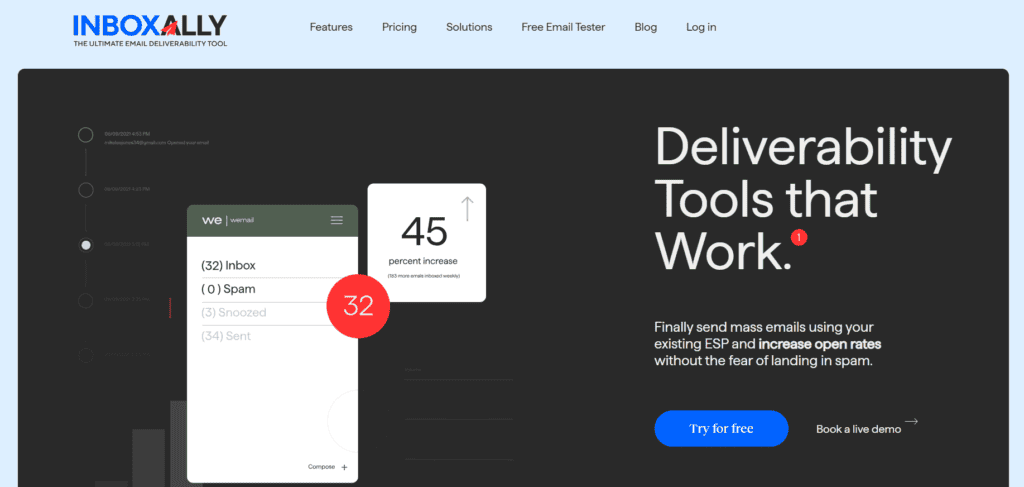Click the percent increase label
This screenshot has width=1024, height=487.
tap(423, 261)
